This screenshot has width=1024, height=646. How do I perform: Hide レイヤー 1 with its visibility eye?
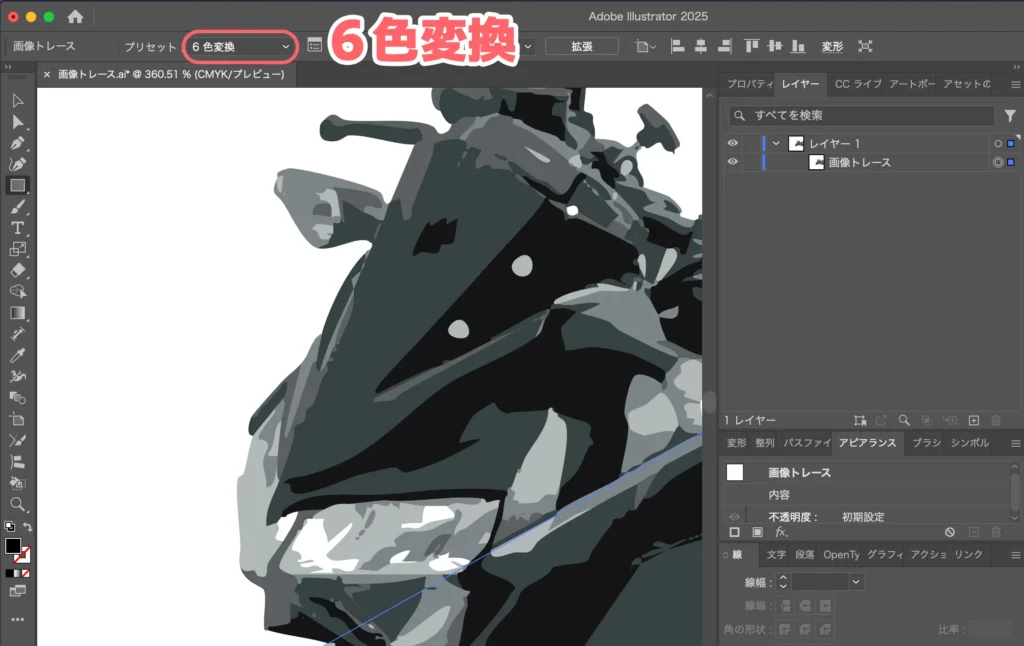coord(733,143)
